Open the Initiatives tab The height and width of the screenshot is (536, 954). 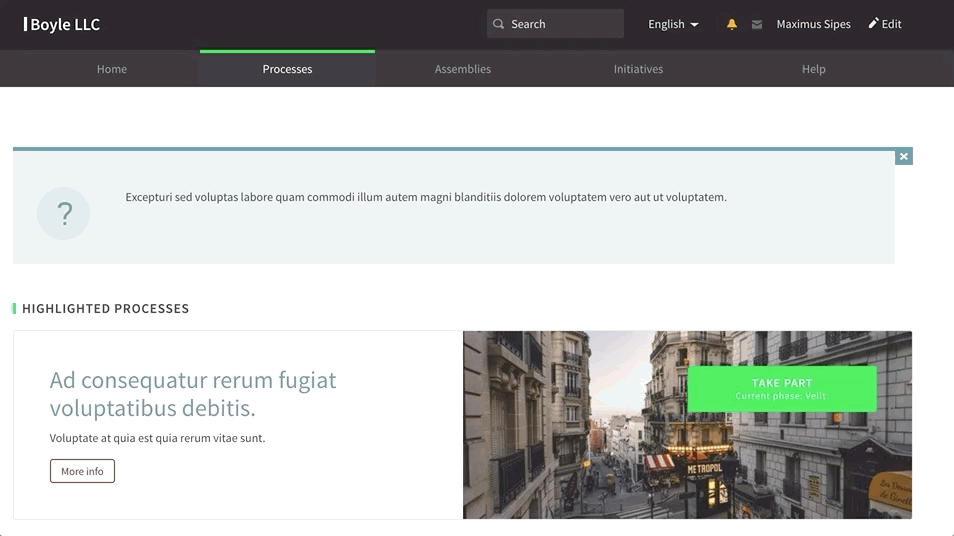pos(638,69)
